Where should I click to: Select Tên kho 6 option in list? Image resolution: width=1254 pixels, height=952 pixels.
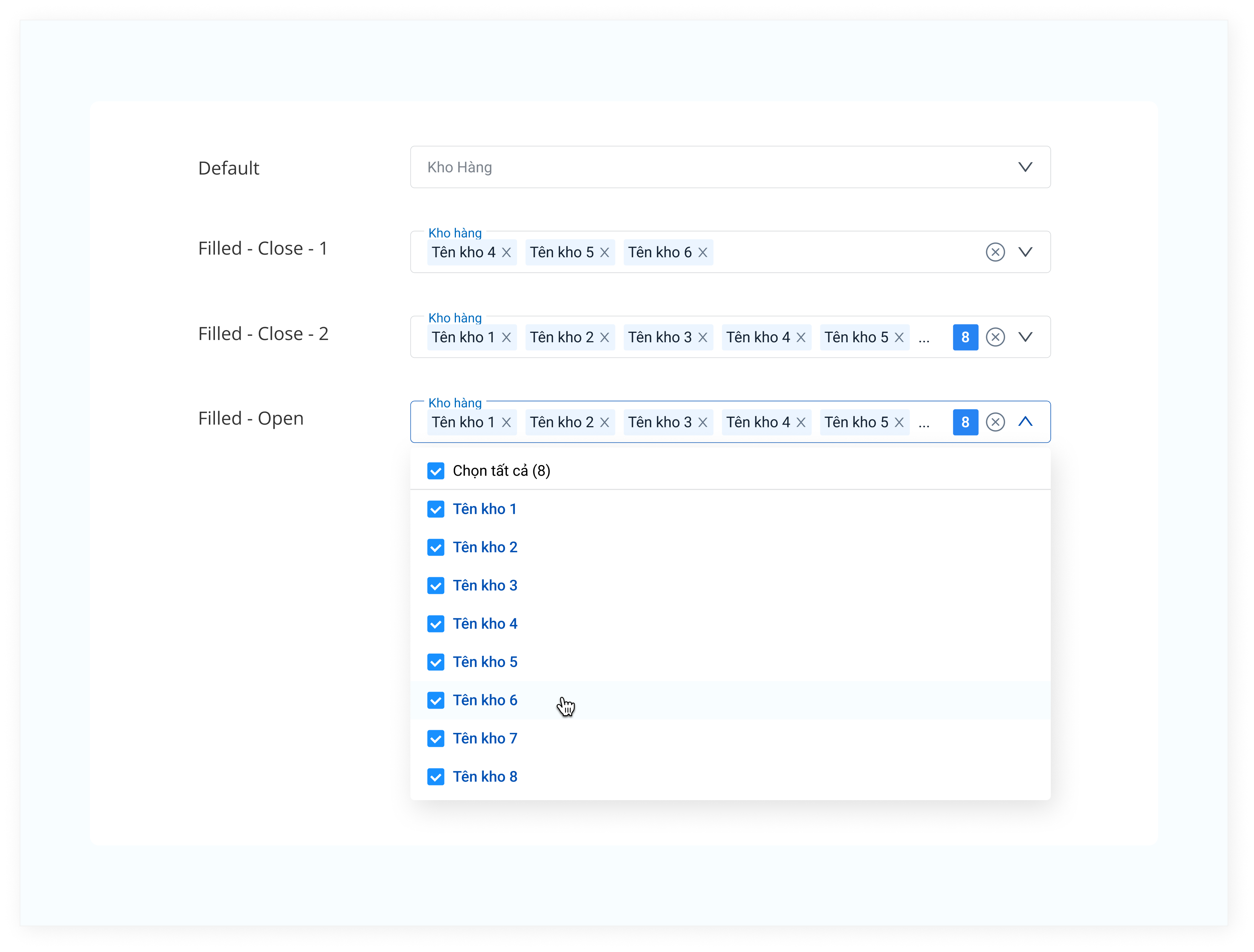tap(485, 700)
